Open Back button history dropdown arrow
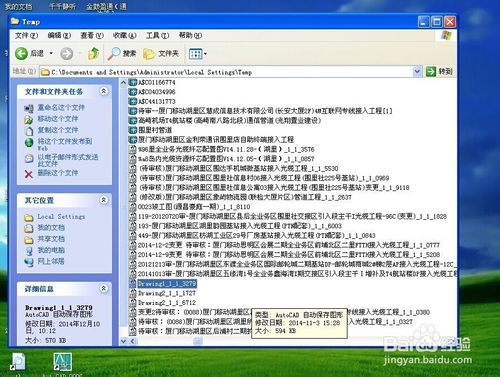This screenshot has height=377, width=500. [51, 53]
